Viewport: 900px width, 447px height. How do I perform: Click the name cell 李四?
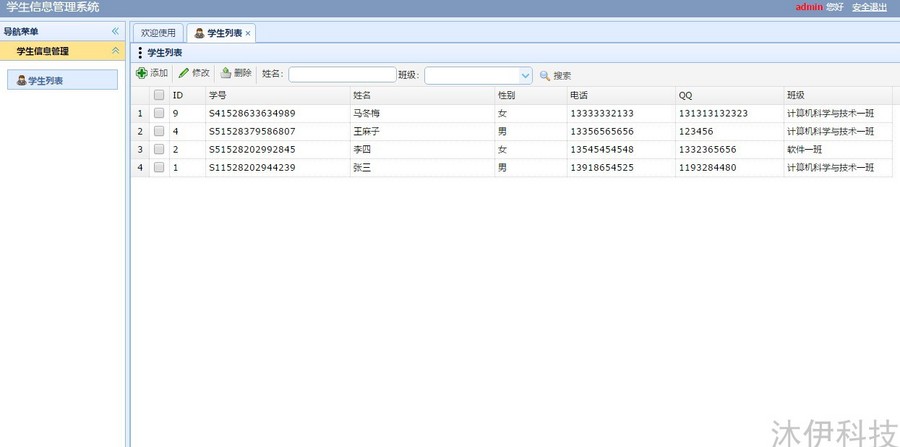pyautogui.click(x=362, y=150)
